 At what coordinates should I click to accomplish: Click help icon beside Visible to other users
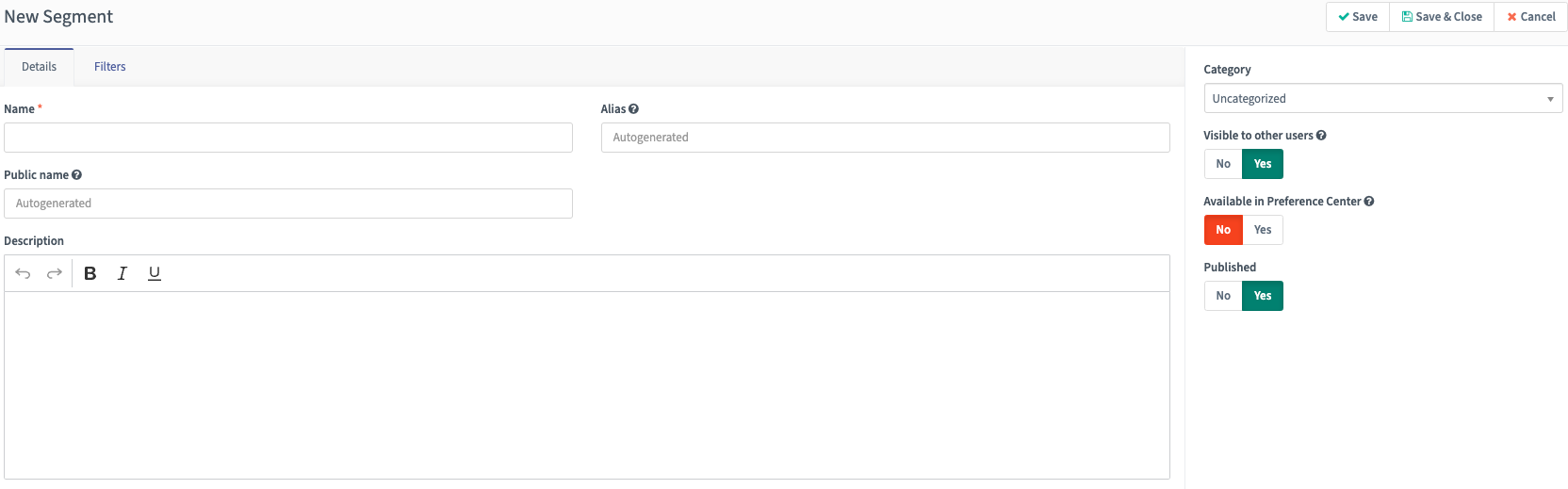(1321, 136)
